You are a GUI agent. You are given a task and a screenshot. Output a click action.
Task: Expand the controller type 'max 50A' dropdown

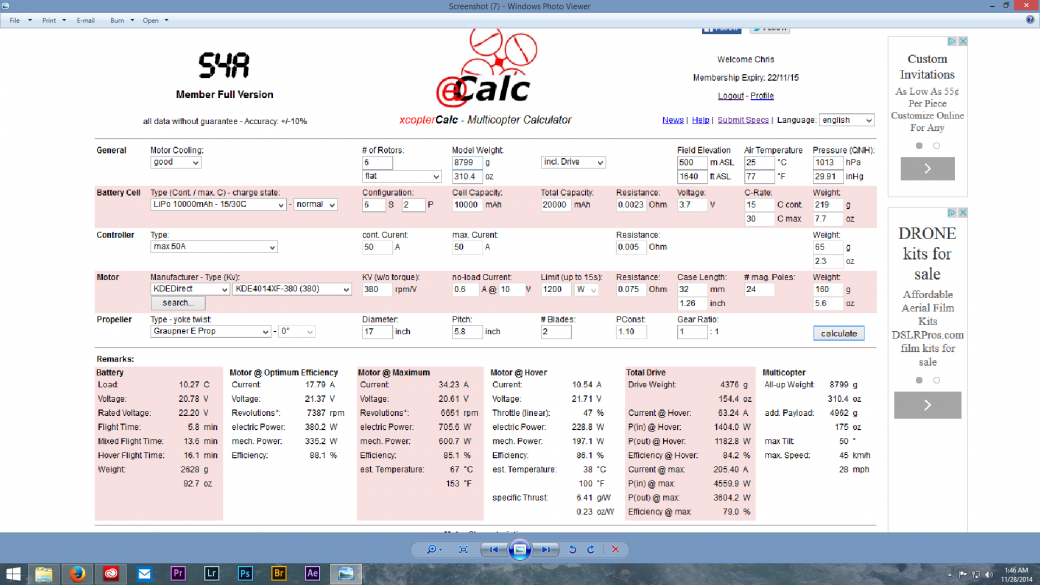pos(214,247)
